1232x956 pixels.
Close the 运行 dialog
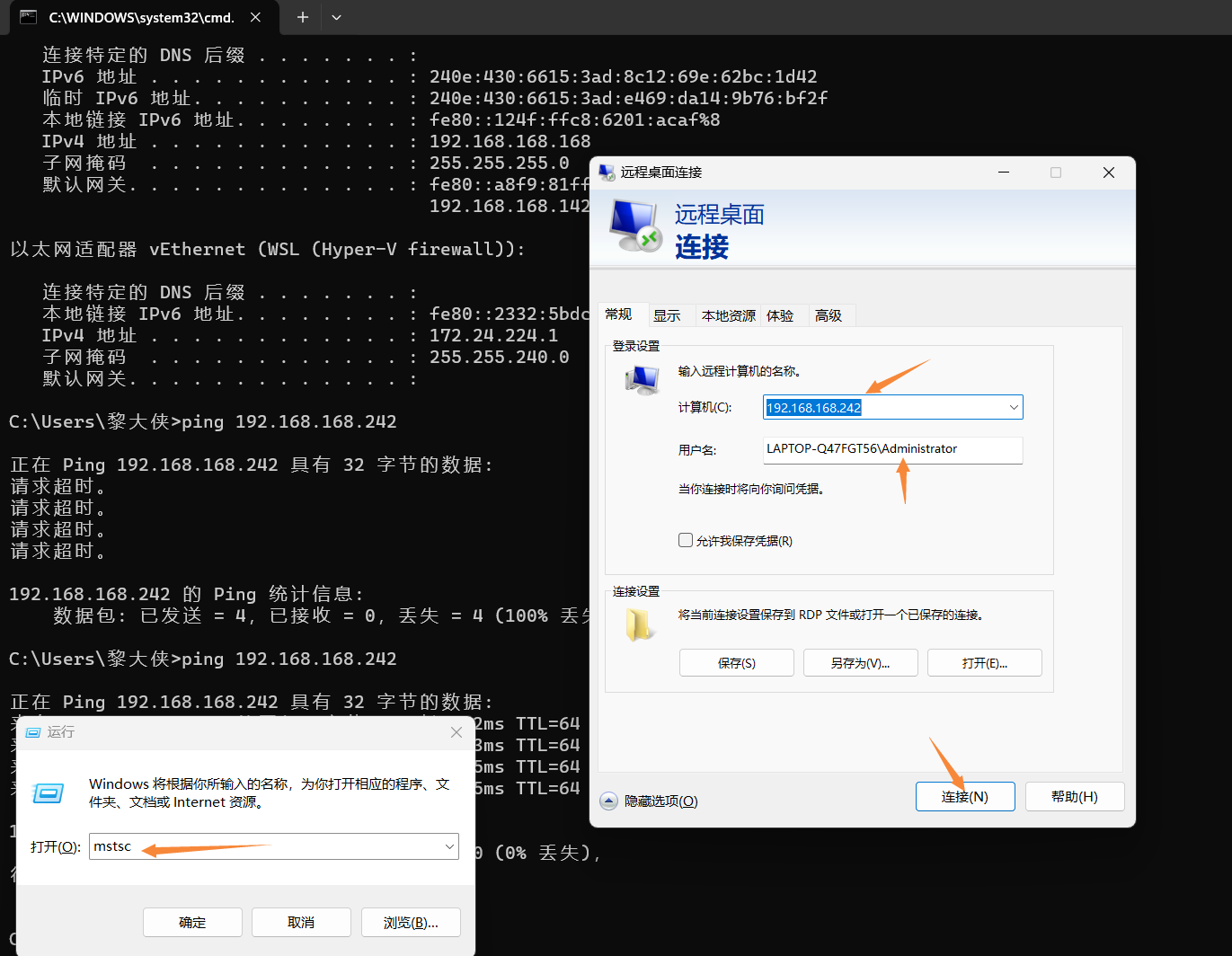pyautogui.click(x=456, y=732)
